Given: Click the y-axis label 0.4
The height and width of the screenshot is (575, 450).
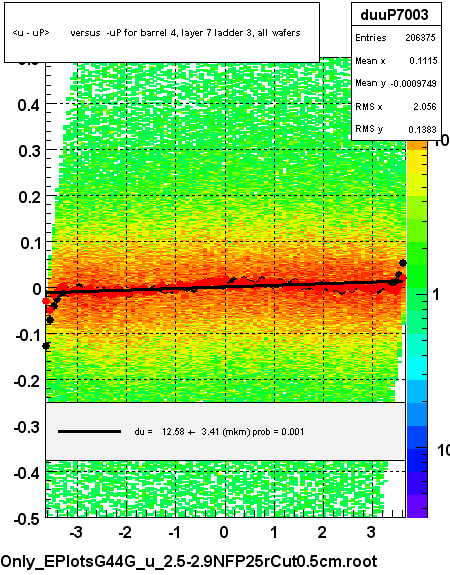Looking at the screenshot, I should point(29,106).
